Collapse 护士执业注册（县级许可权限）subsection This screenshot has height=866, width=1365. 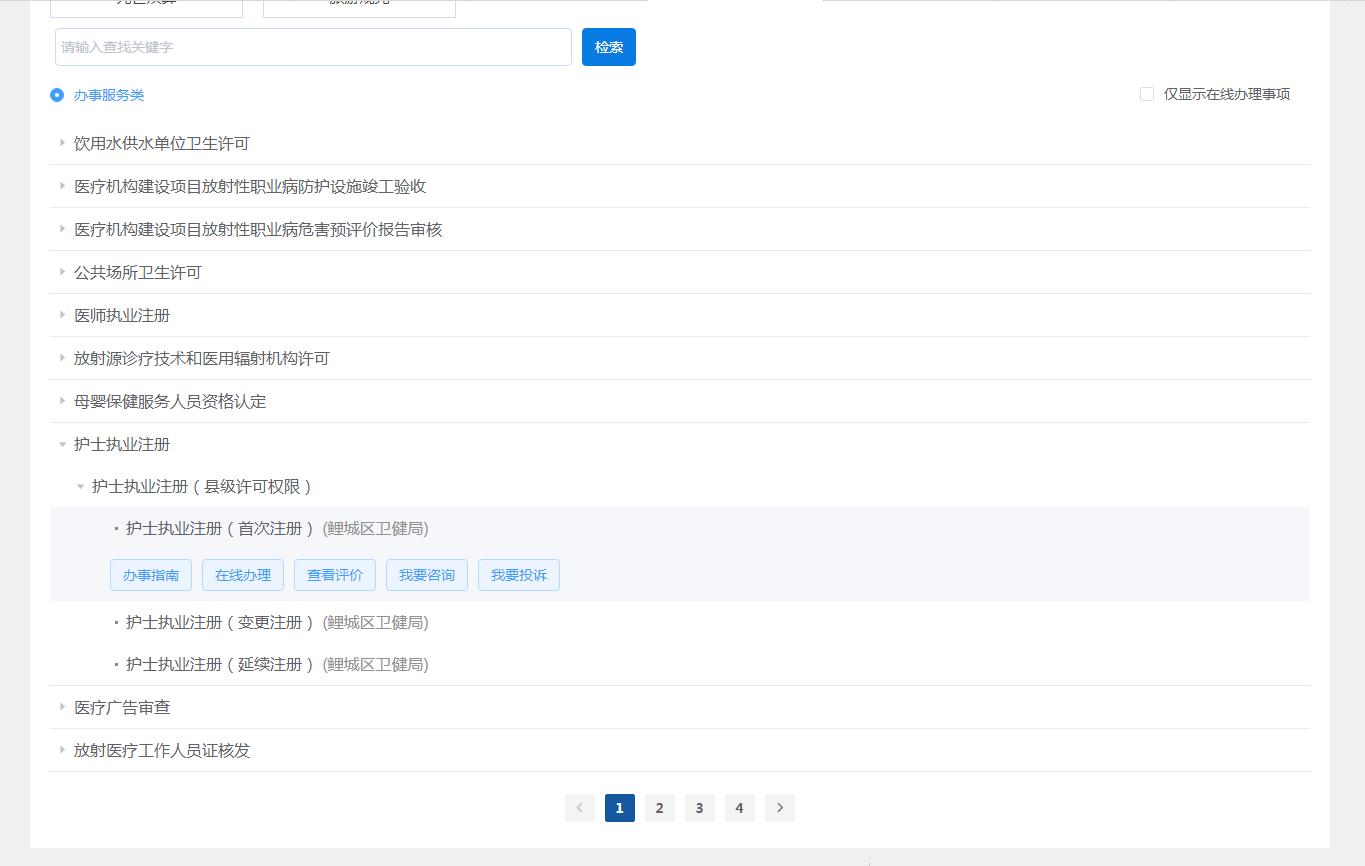pos(81,487)
